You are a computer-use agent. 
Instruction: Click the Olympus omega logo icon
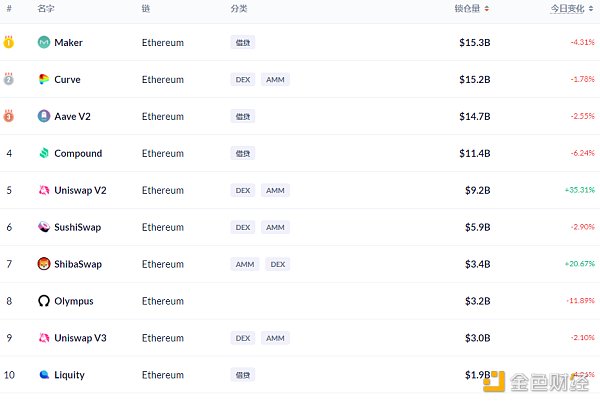44,301
